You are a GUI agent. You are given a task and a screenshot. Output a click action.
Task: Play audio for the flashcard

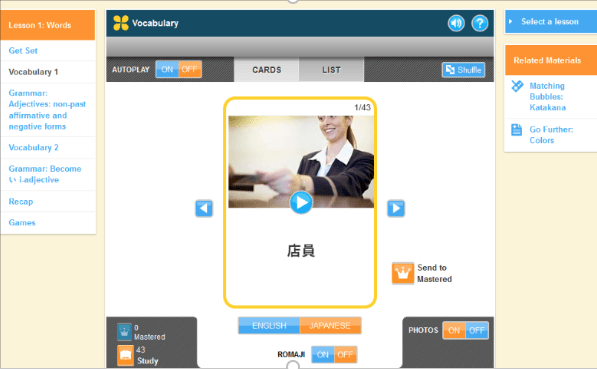tap(301, 203)
